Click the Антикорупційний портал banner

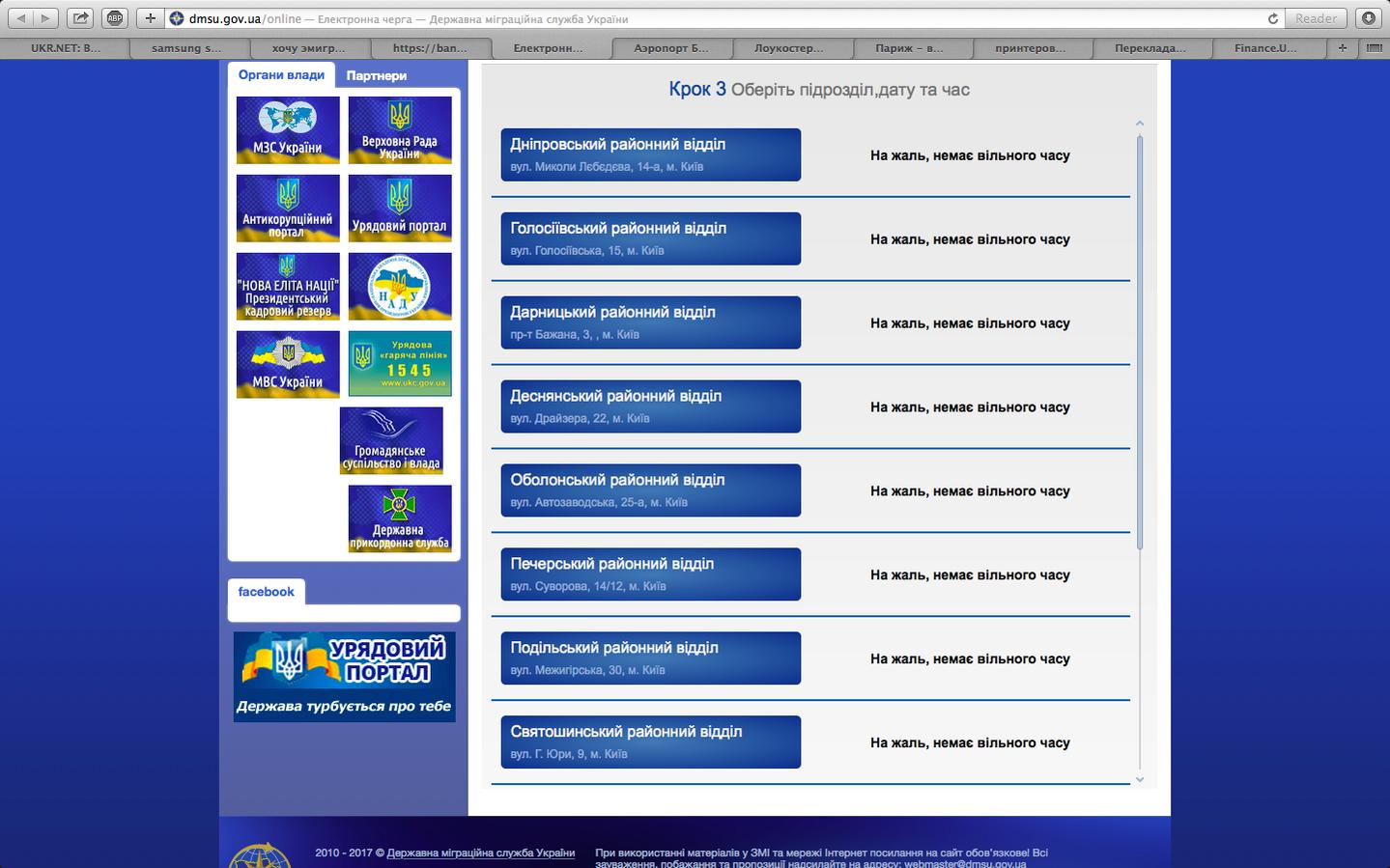[x=288, y=208]
